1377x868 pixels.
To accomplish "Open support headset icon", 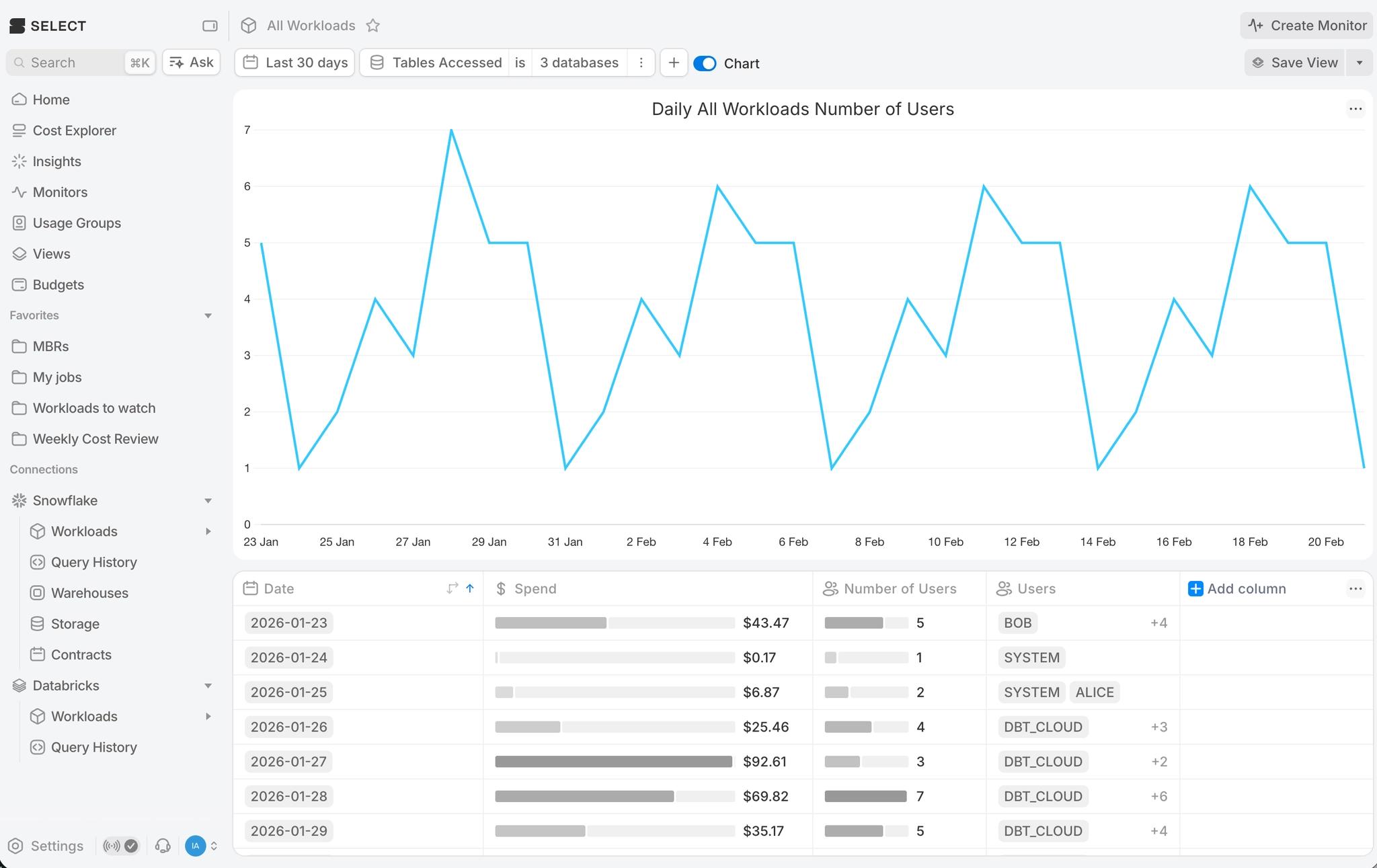I will (x=163, y=846).
